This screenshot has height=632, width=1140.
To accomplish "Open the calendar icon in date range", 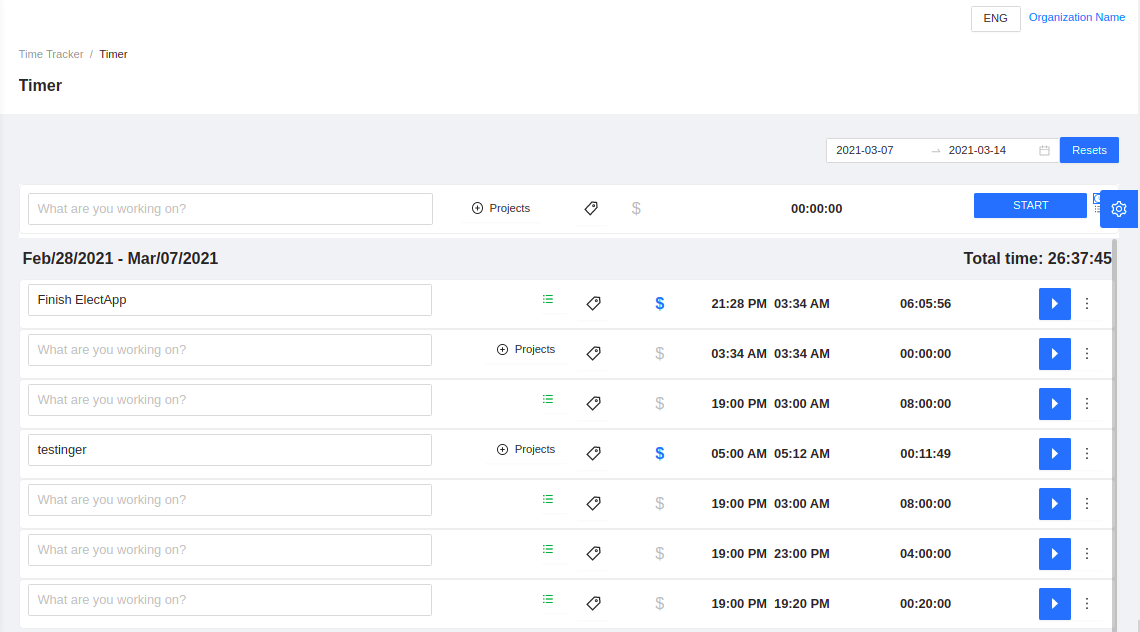I will pyautogui.click(x=1044, y=151).
